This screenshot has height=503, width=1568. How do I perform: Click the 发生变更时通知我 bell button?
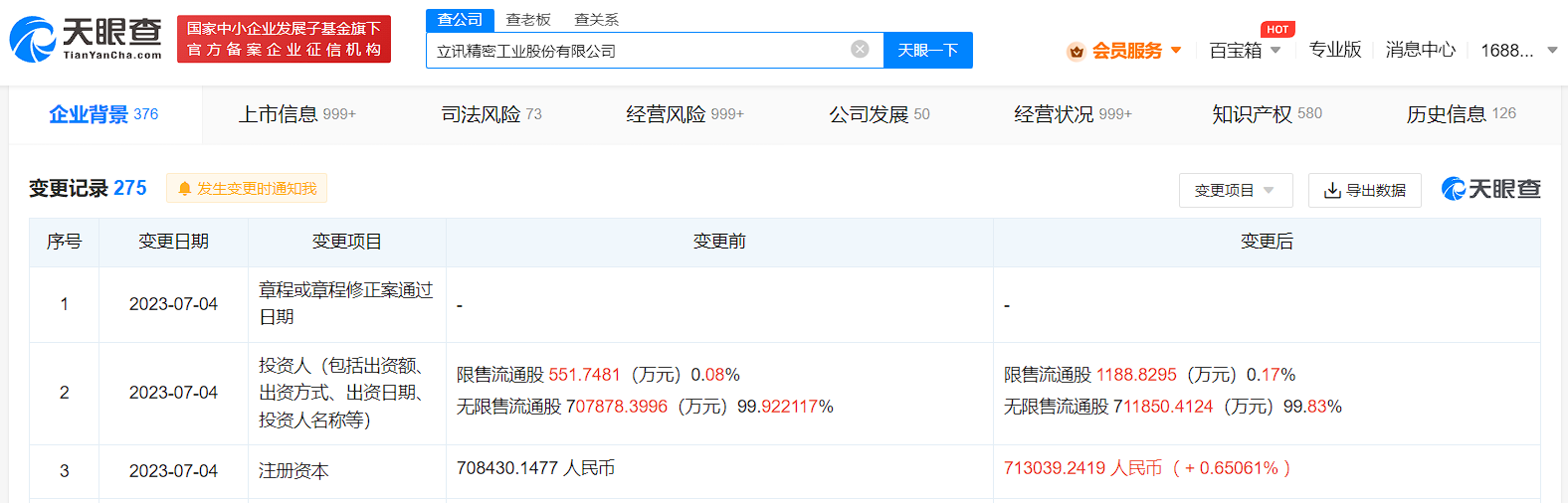click(247, 188)
